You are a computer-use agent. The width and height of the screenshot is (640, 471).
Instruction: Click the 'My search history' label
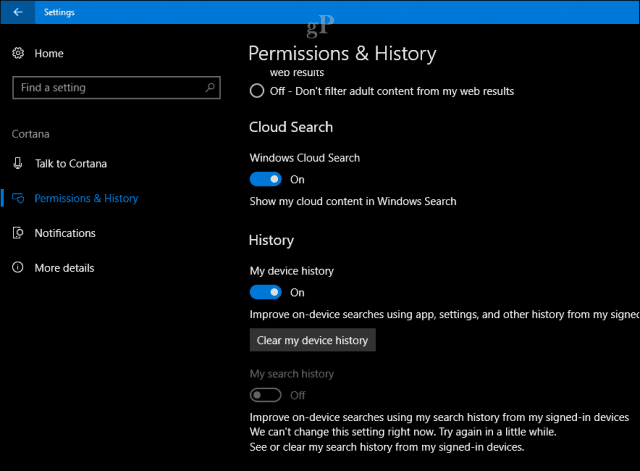[x=292, y=374]
